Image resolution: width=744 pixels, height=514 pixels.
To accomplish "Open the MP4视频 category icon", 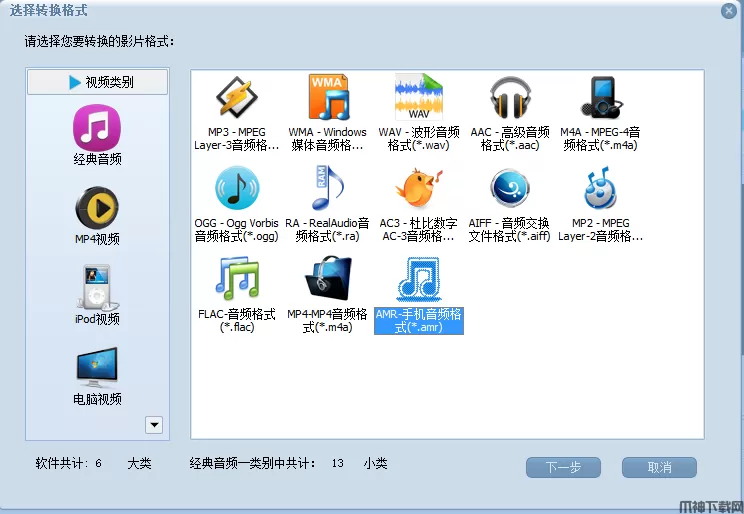I will (x=97, y=208).
